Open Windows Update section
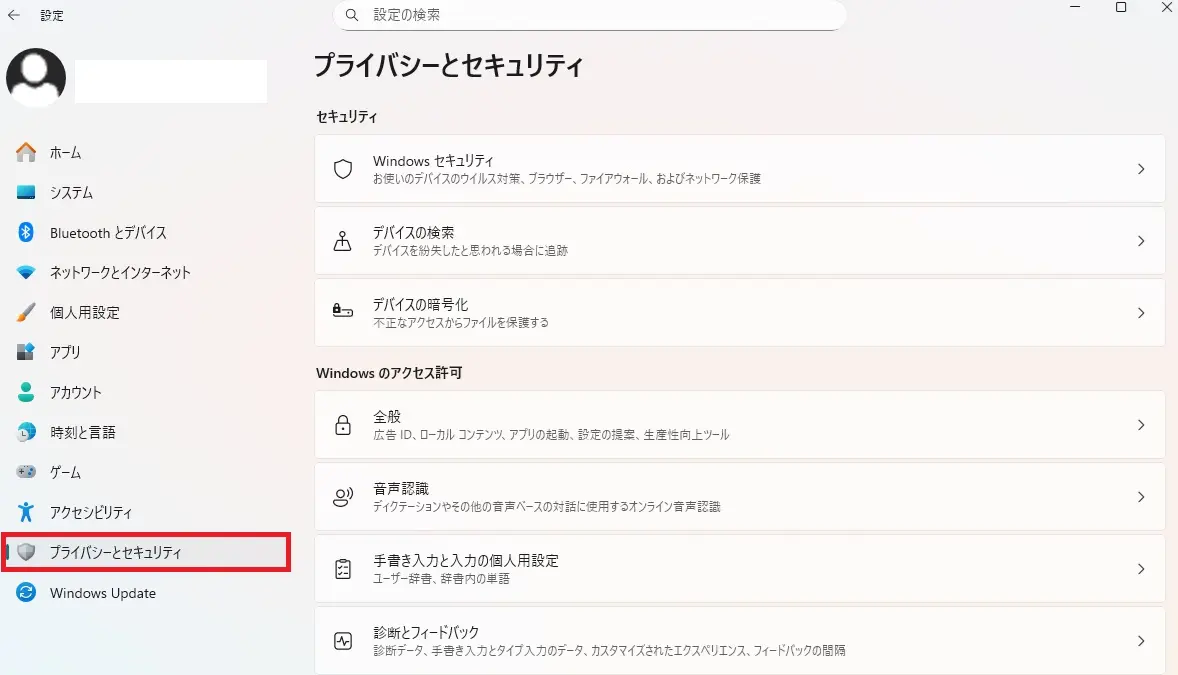Viewport: 1178px width, 675px height. (x=146, y=592)
